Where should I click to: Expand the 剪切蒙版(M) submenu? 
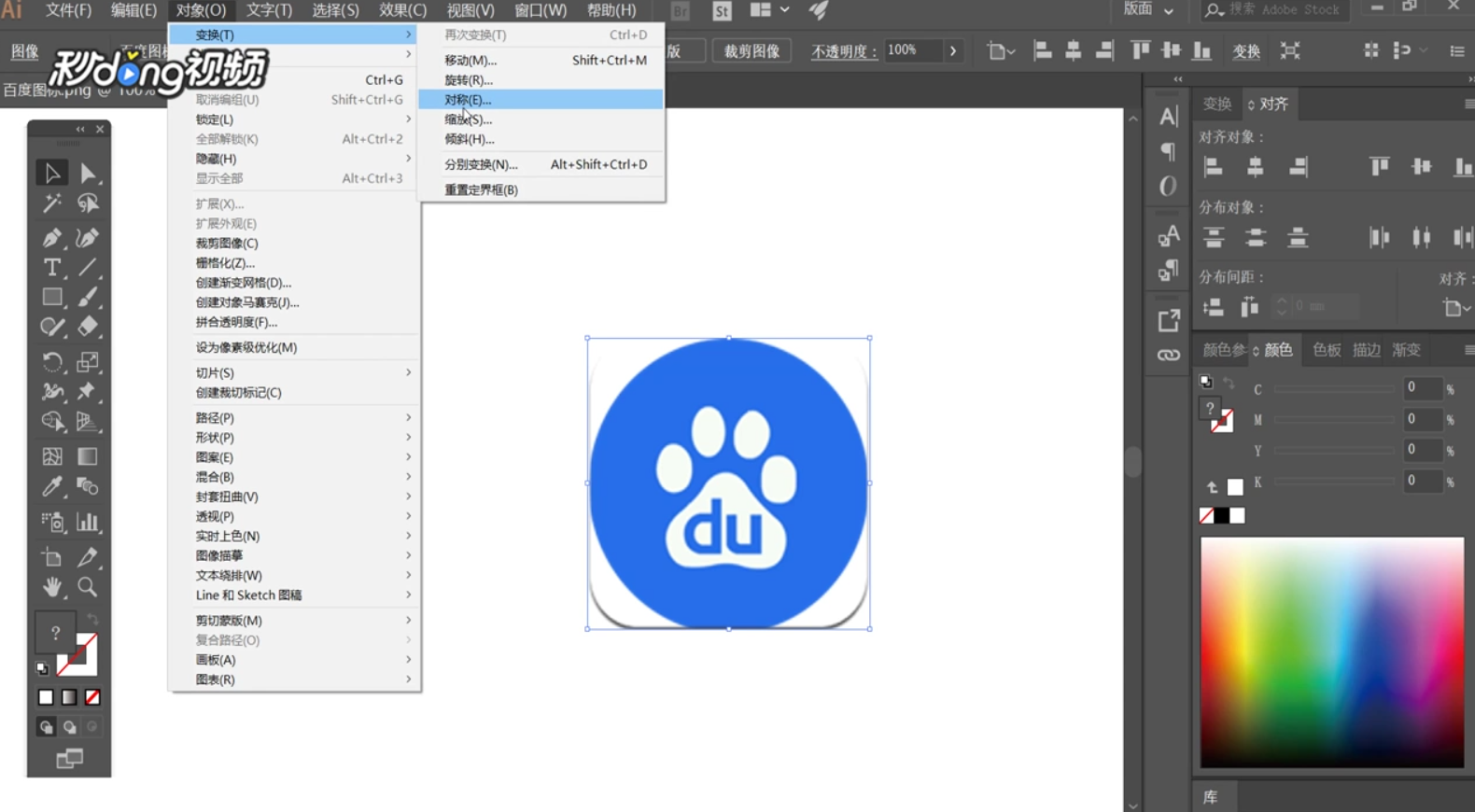[x=294, y=620]
